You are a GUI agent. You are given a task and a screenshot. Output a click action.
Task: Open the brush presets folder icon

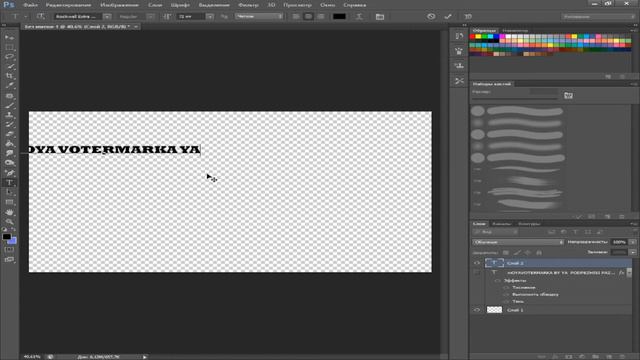click(568, 96)
